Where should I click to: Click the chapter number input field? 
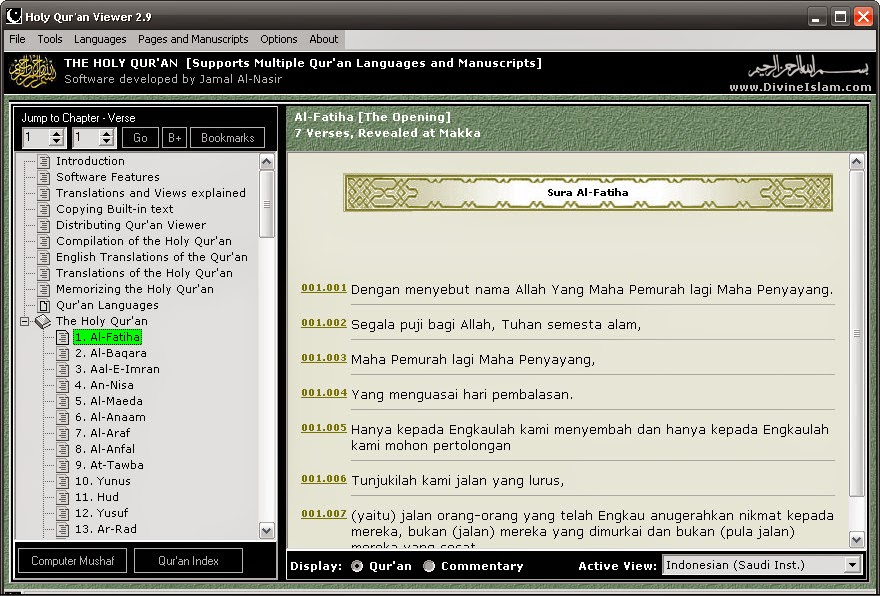pyautogui.click(x=36, y=138)
